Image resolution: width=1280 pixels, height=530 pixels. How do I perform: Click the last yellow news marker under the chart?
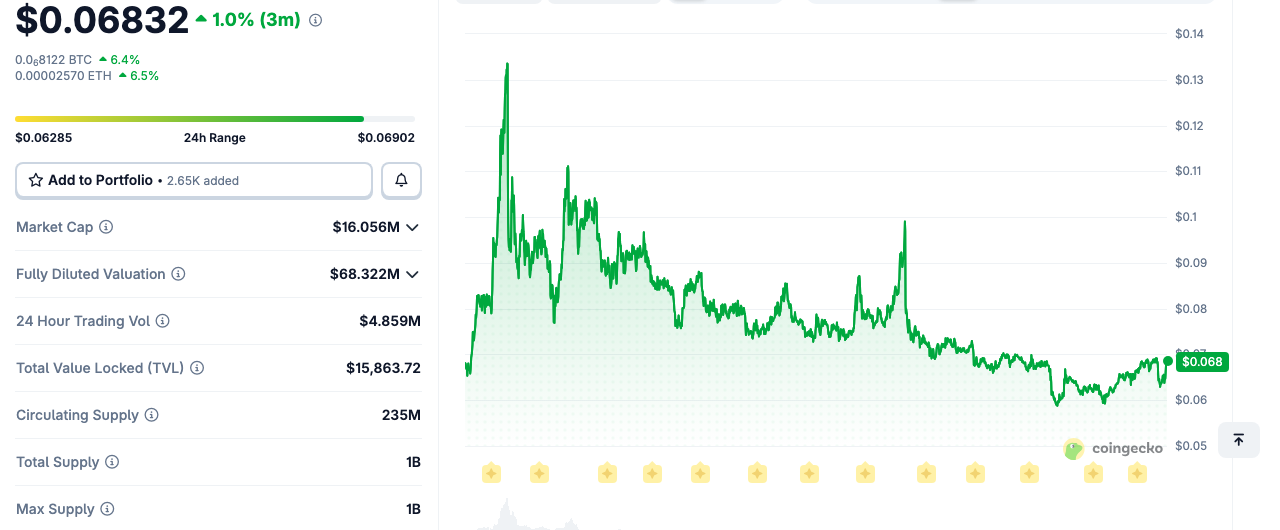click(x=1137, y=472)
